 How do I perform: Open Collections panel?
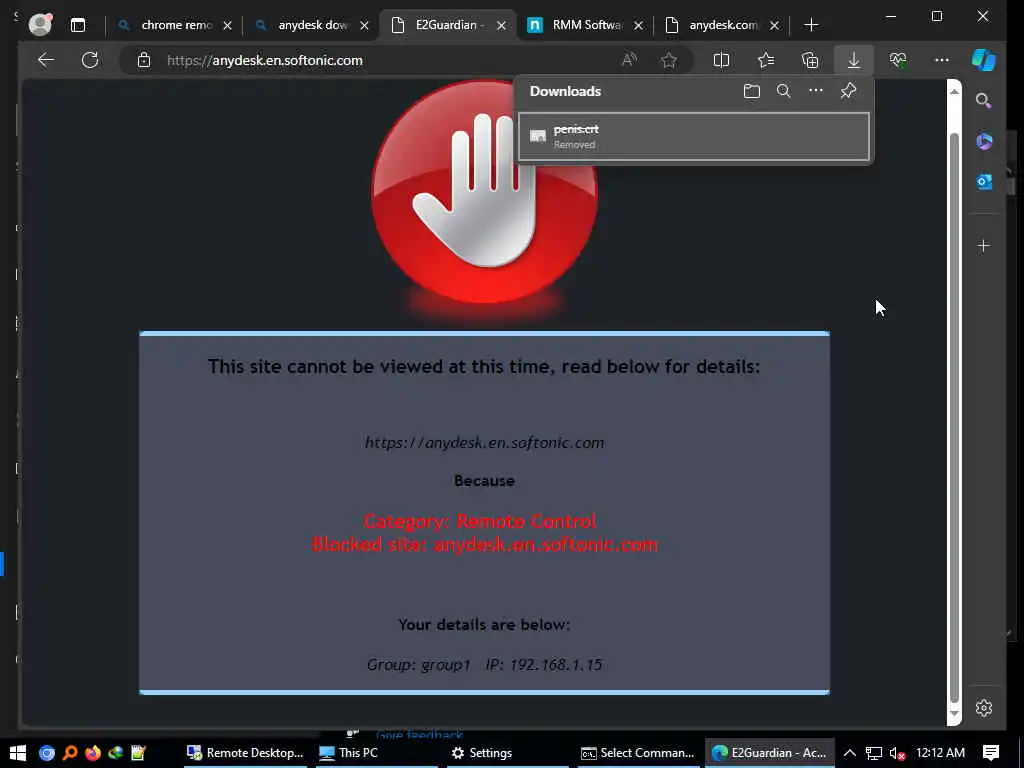point(810,60)
